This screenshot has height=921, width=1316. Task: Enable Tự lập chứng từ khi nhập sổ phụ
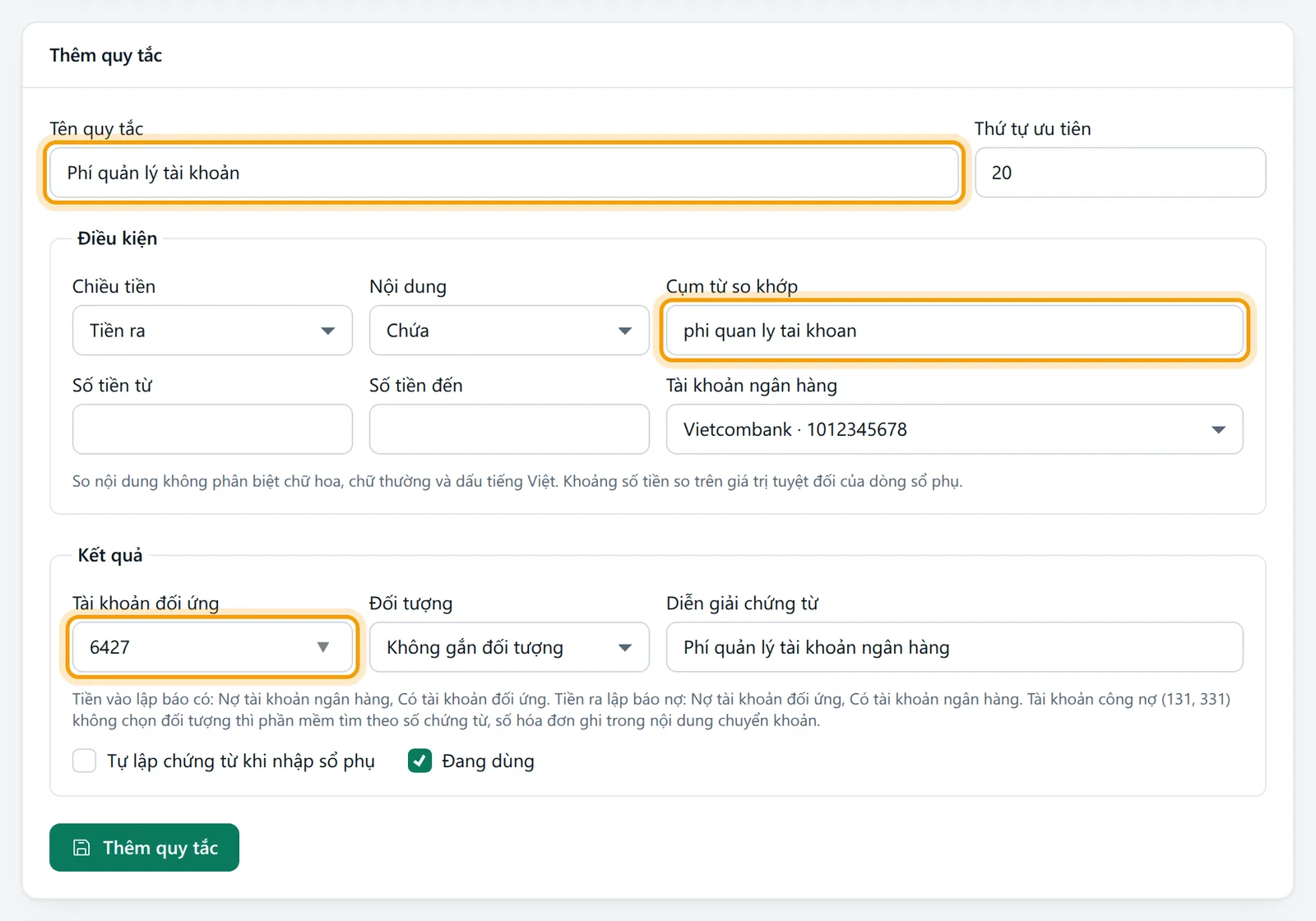pos(84,761)
